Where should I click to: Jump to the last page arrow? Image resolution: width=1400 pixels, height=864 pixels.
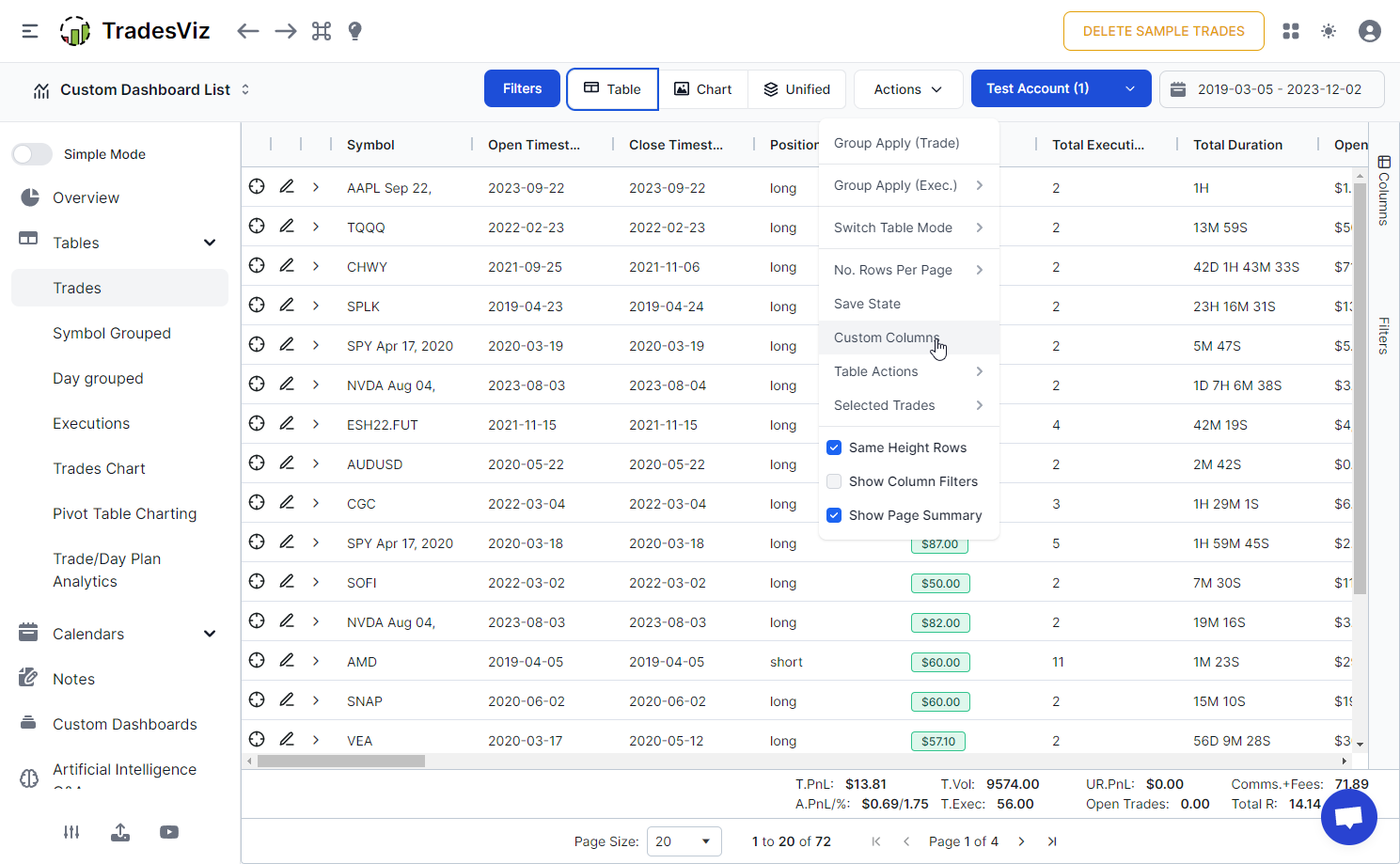click(x=1052, y=841)
